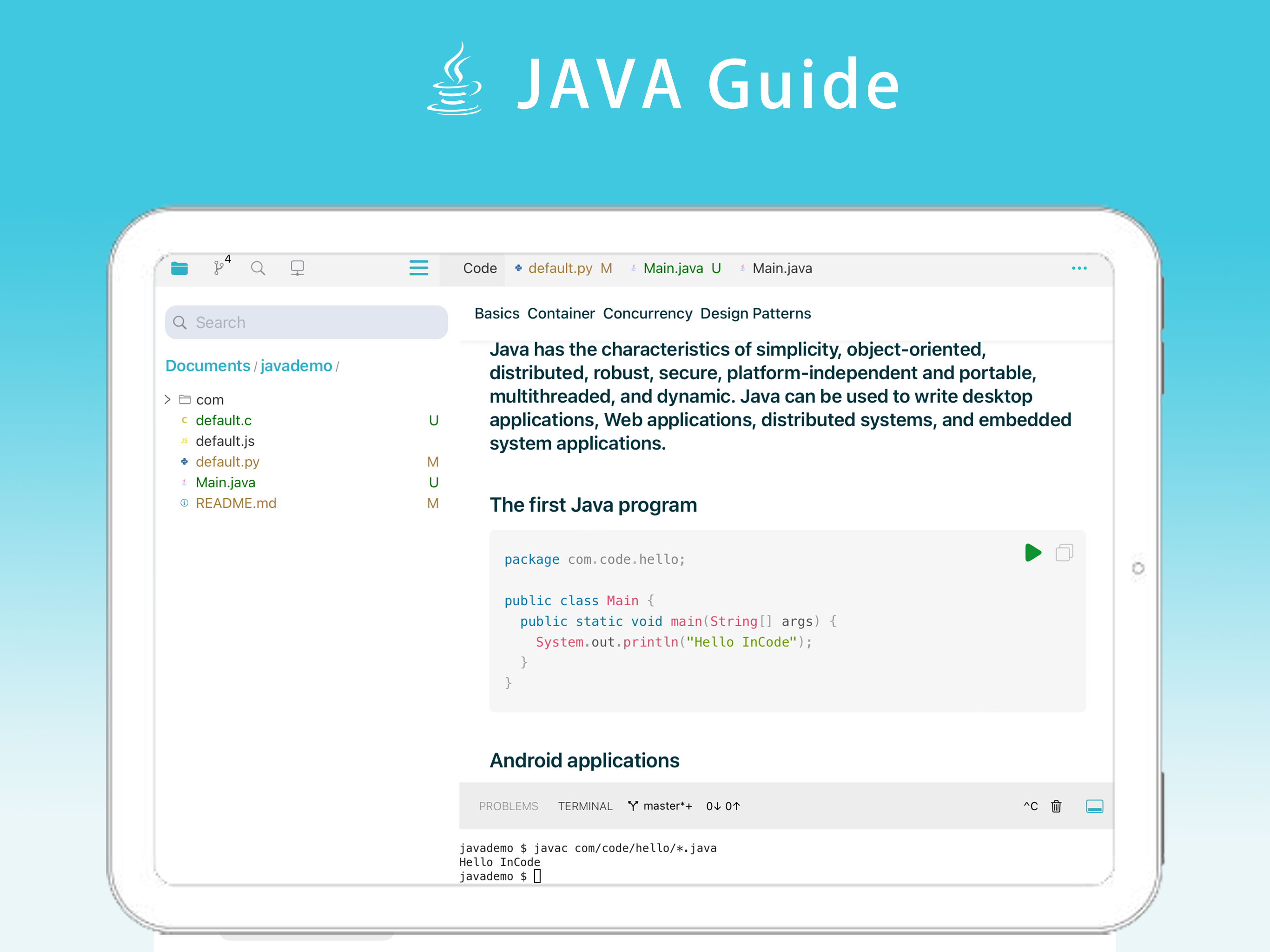Viewport: 1270px width, 952px height.
Task: Copy the code snippet with copy icon
Action: (x=1064, y=552)
